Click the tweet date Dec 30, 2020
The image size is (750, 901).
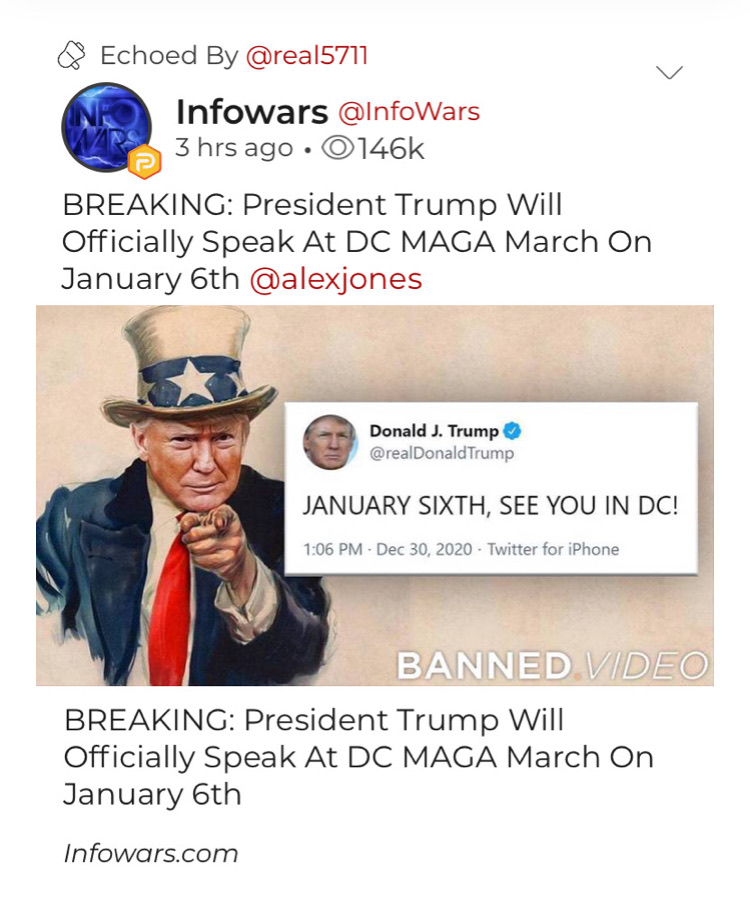(x=424, y=549)
